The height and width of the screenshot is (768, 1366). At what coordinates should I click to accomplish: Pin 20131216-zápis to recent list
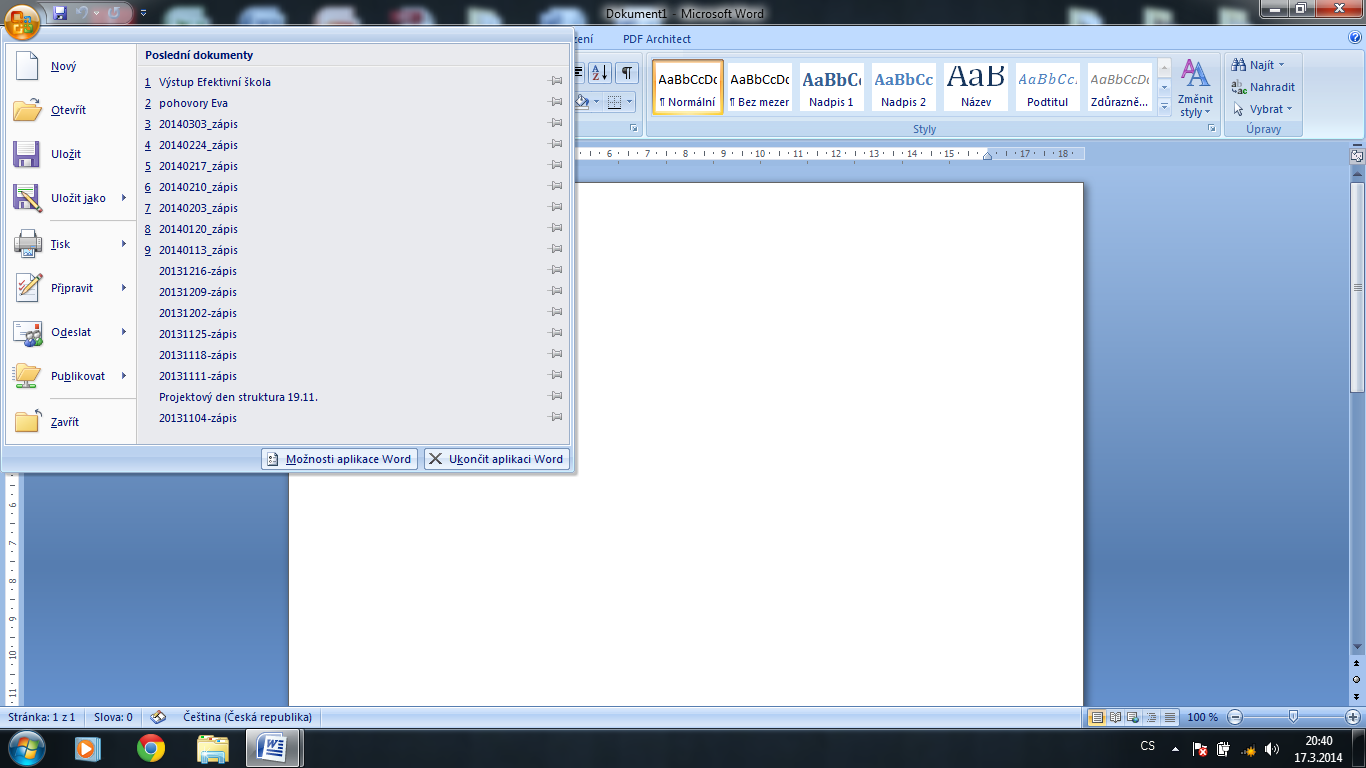coord(556,270)
